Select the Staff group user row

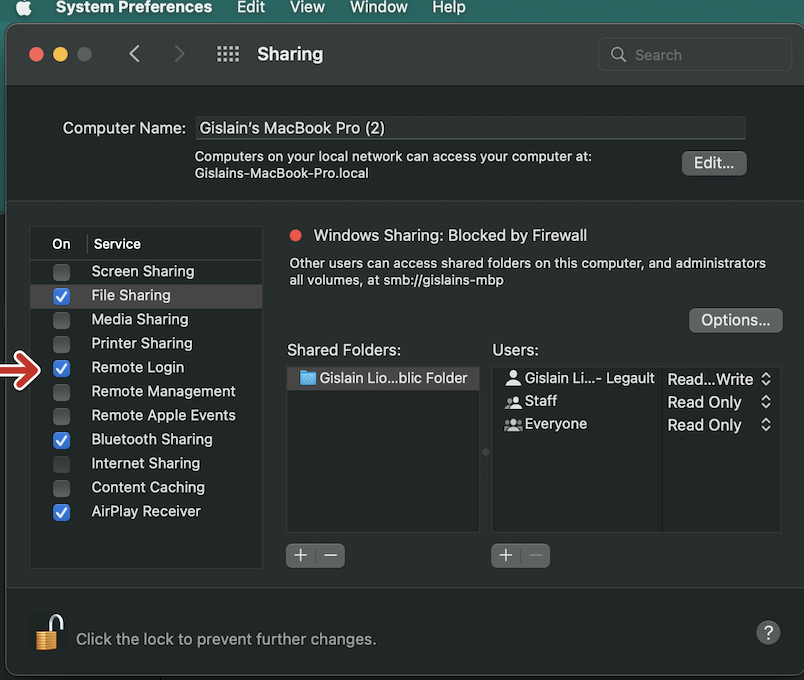(x=577, y=402)
